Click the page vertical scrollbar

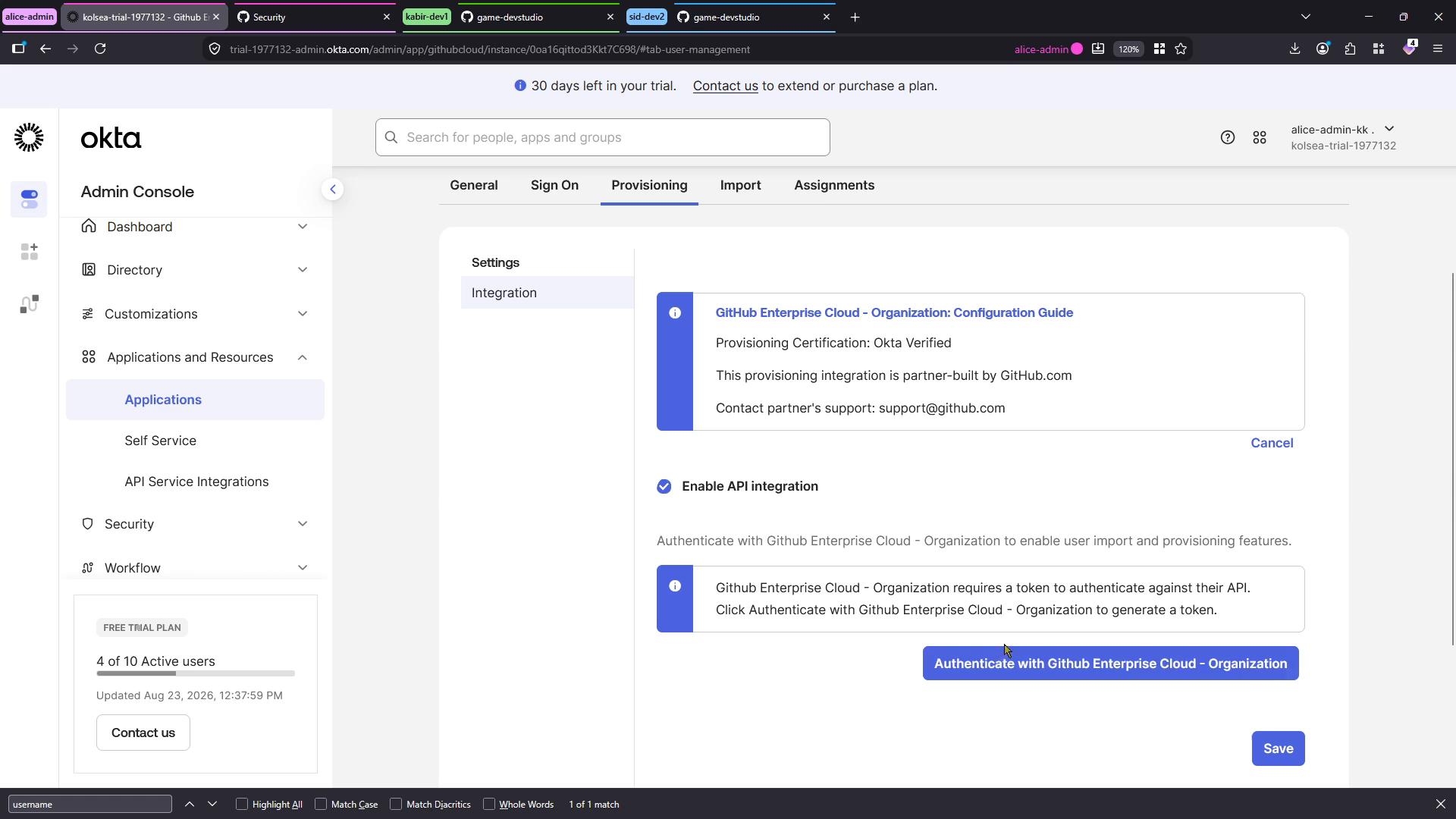(x=1452, y=459)
